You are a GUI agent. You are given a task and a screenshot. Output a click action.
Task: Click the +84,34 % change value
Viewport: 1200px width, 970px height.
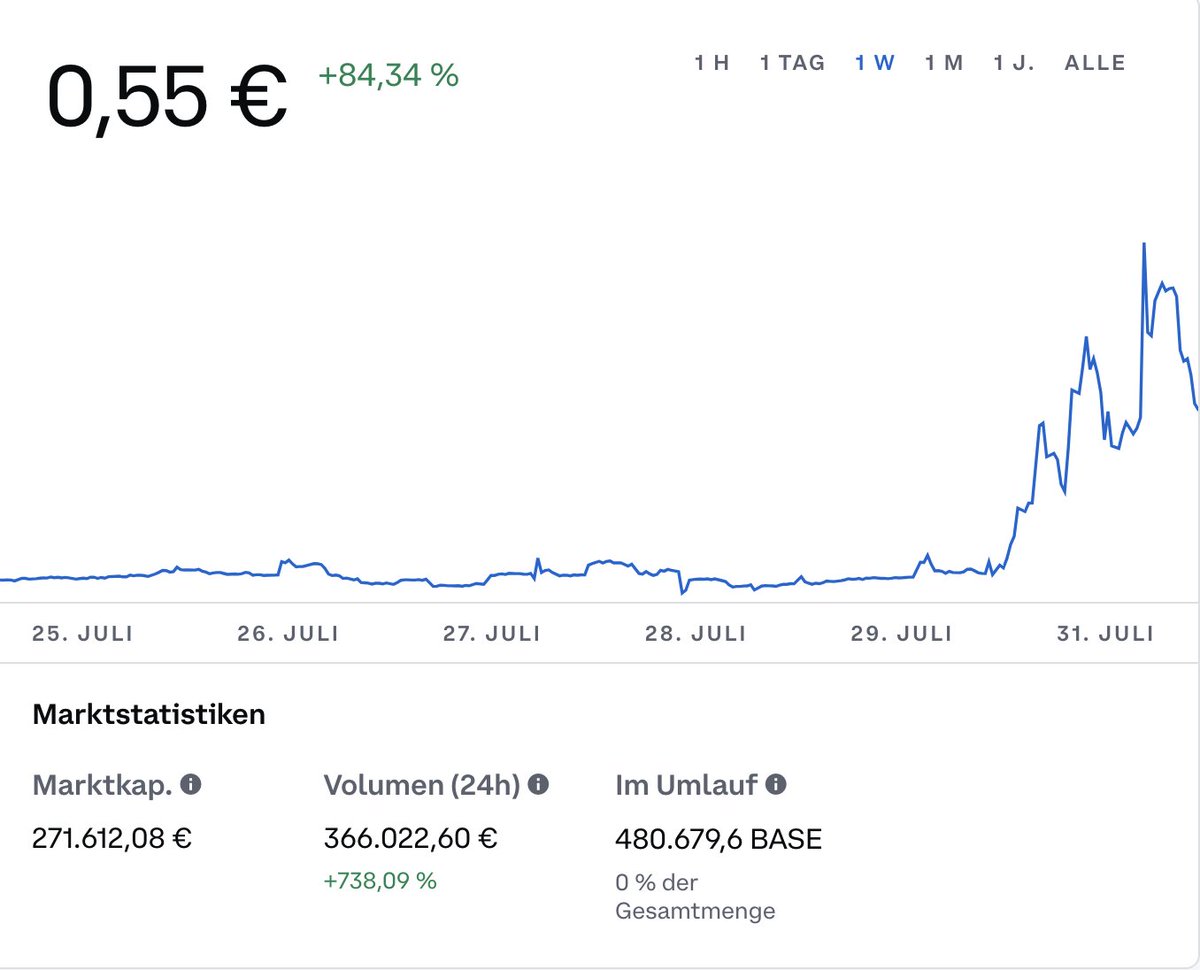pos(389,75)
